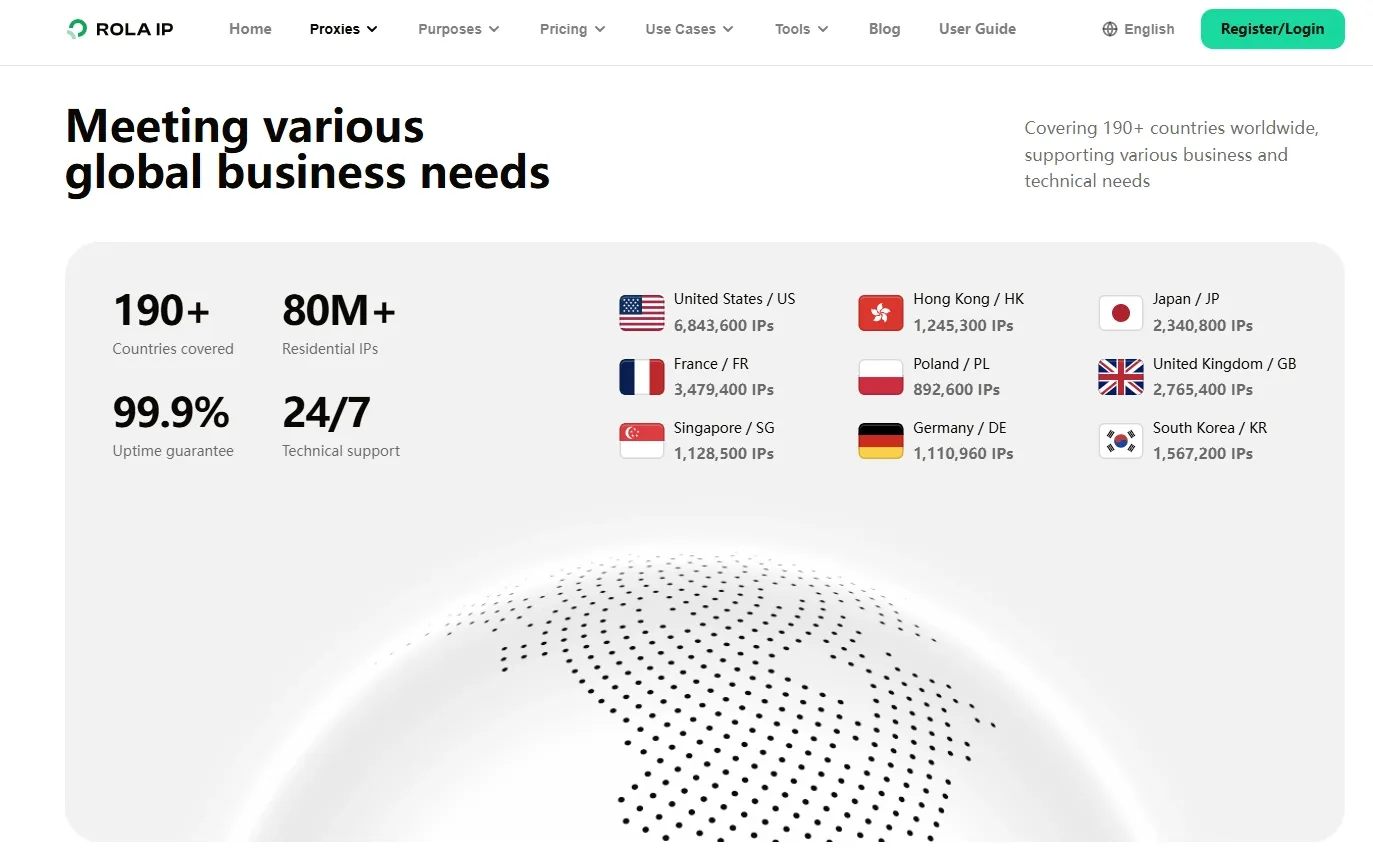Select the Japan / JP label

click(1186, 299)
